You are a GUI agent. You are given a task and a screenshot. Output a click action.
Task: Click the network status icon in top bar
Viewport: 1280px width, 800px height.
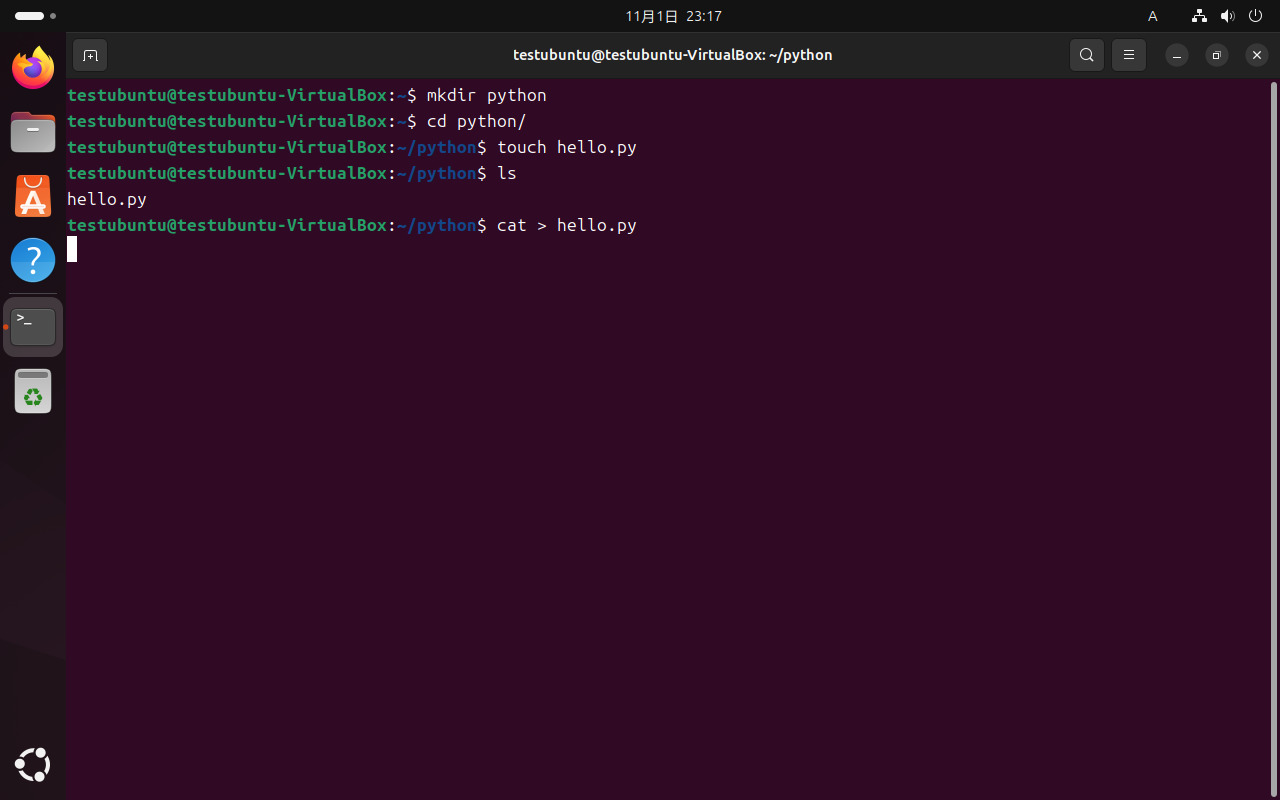point(1199,16)
